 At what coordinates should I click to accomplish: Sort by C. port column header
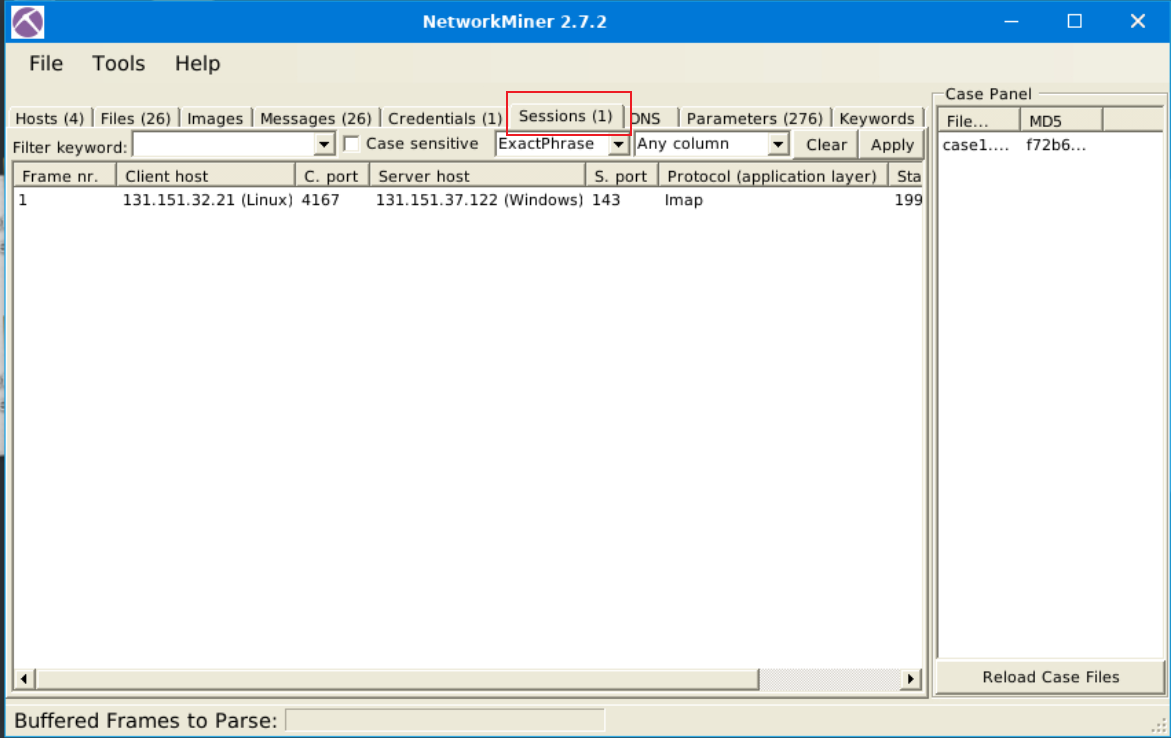click(x=332, y=176)
